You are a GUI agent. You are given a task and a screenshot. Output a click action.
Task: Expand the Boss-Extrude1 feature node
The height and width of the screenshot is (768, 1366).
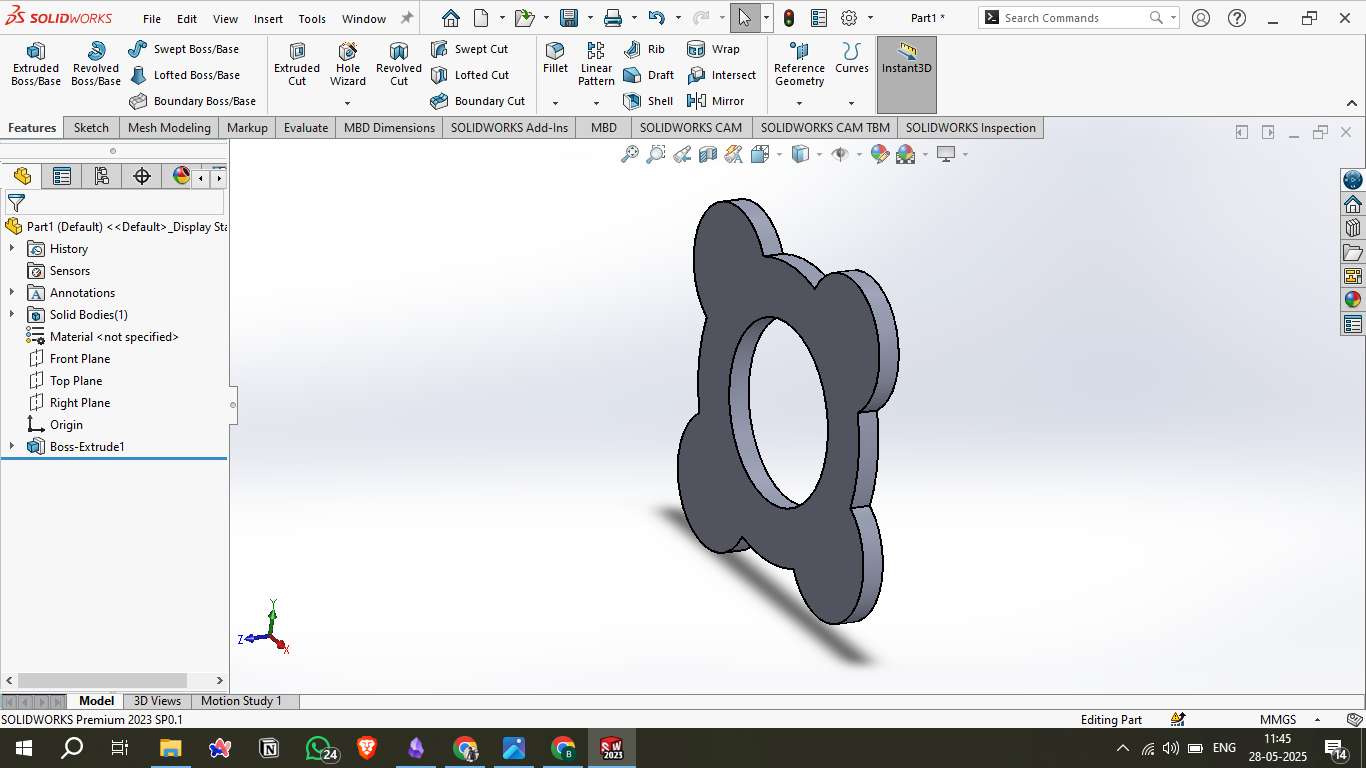(12, 446)
